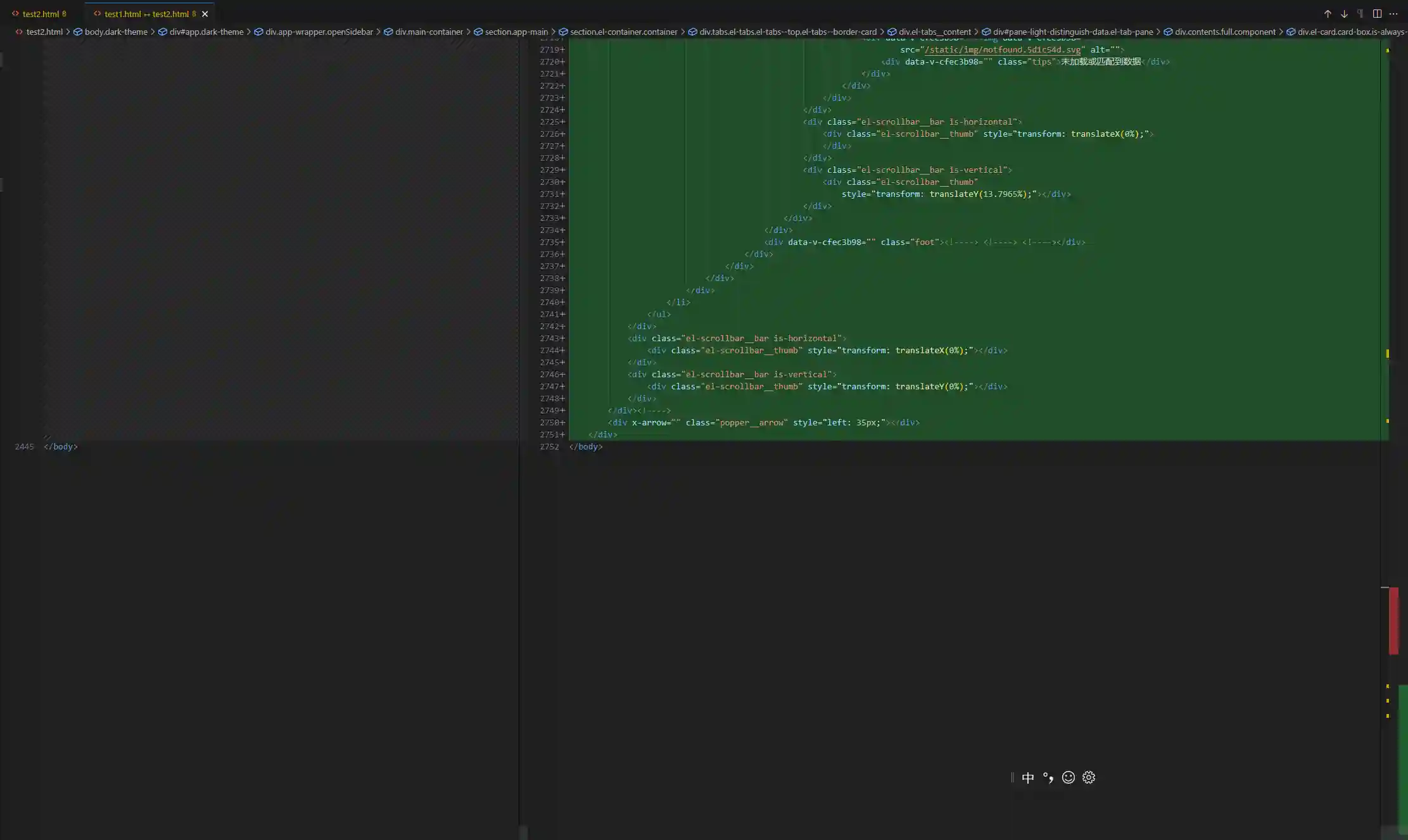
Task: Open div#app.dark-theme breadcrumb
Action: [206, 32]
